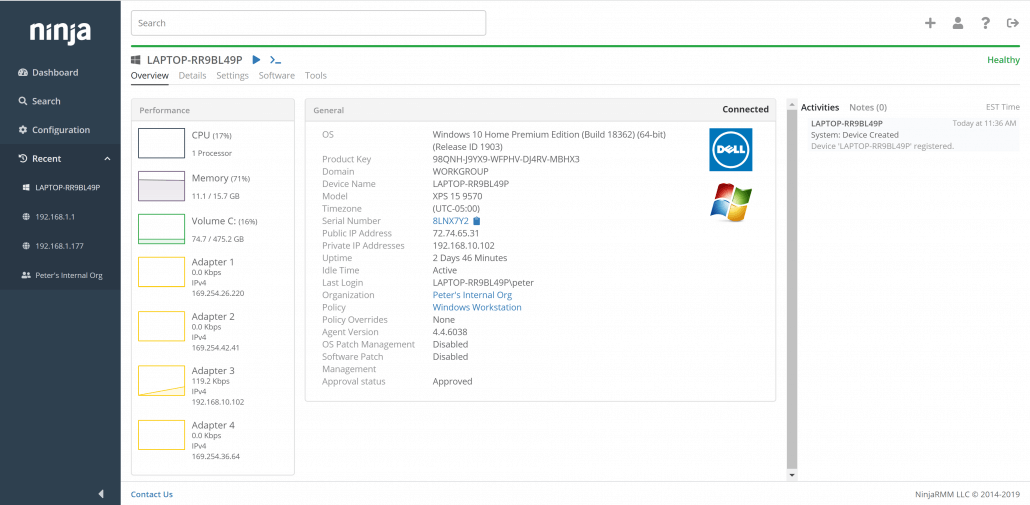The height and width of the screenshot is (505, 1030).
Task: Open the Software tab
Action: coord(276,76)
